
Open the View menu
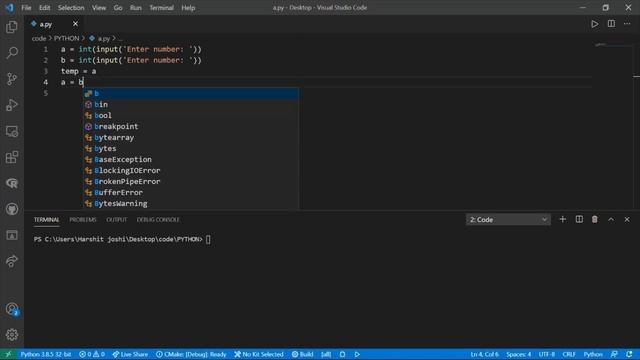coord(99,8)
